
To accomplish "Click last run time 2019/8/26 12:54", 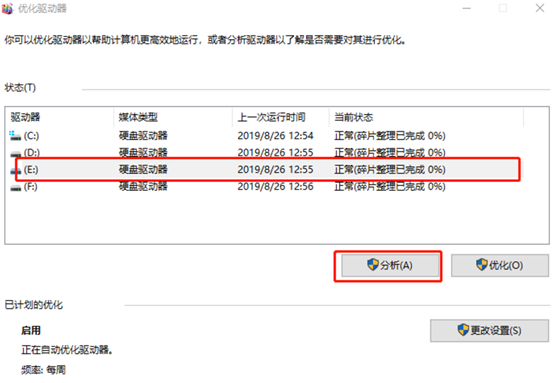I will click(x=275, y=136).
